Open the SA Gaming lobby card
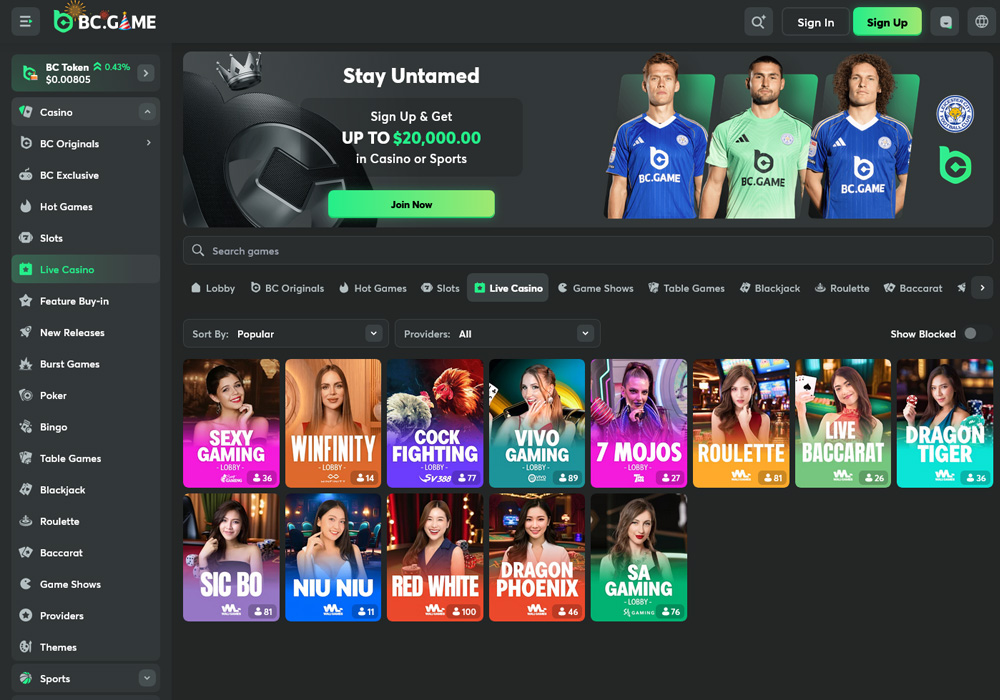This screenshot has height=700, width=1000. click(639, 557)
